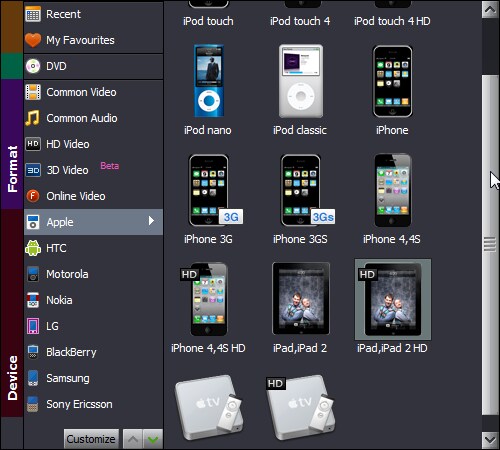Click the 3D Video icon

click(33, 170)
